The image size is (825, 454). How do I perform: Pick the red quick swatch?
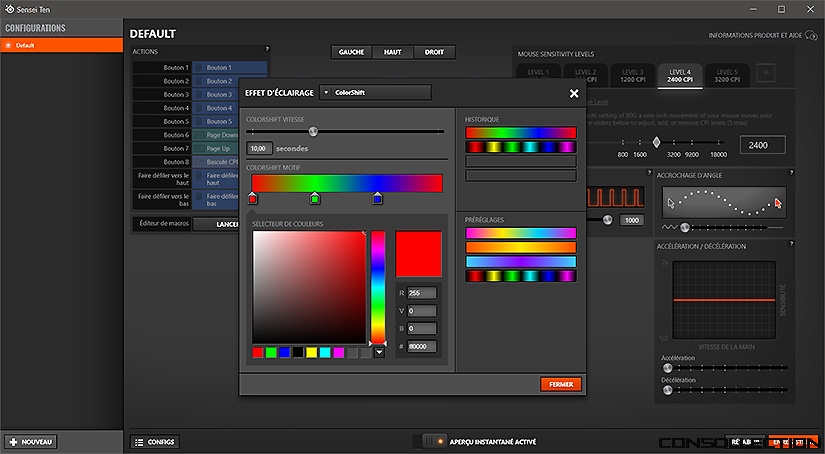pos(258,352)
